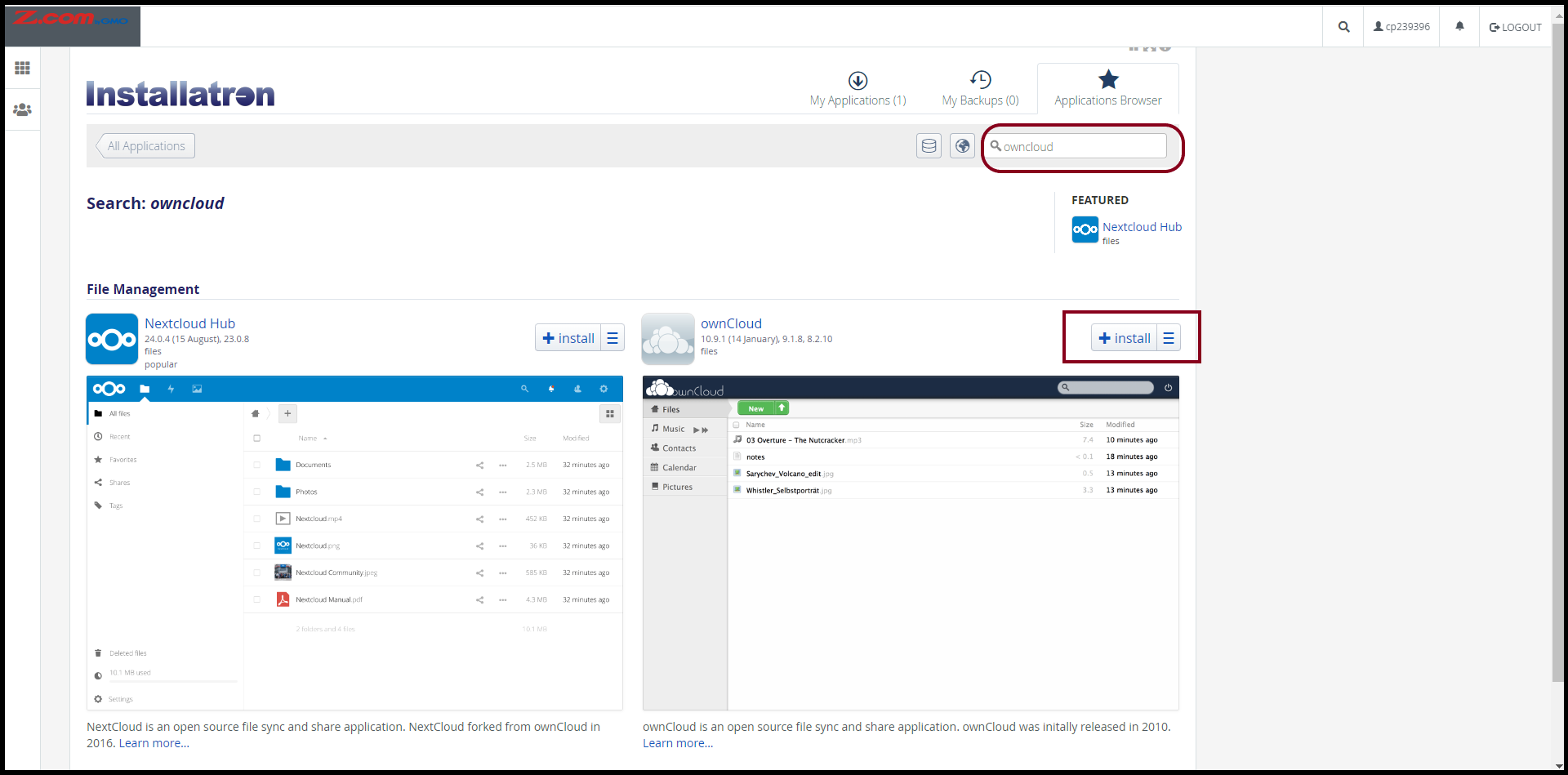Click the Installatron logo
Viewport: 1568px width, 775px height.
pyautogui.click(x=180, y=94)
